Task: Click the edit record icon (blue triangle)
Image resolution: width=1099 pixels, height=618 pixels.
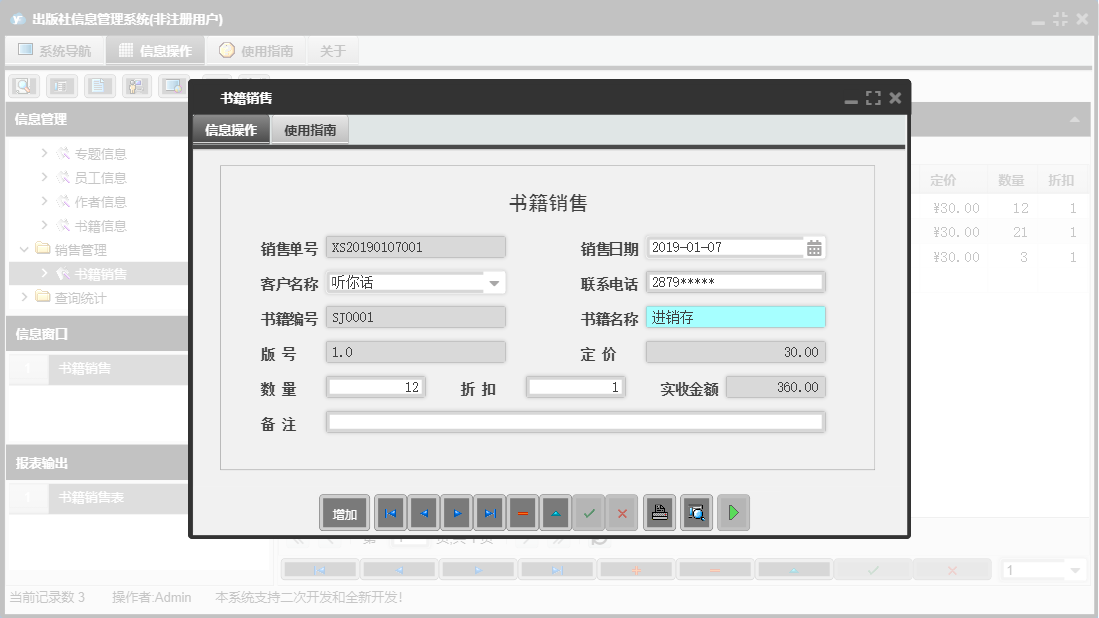Action: (555, 512)
